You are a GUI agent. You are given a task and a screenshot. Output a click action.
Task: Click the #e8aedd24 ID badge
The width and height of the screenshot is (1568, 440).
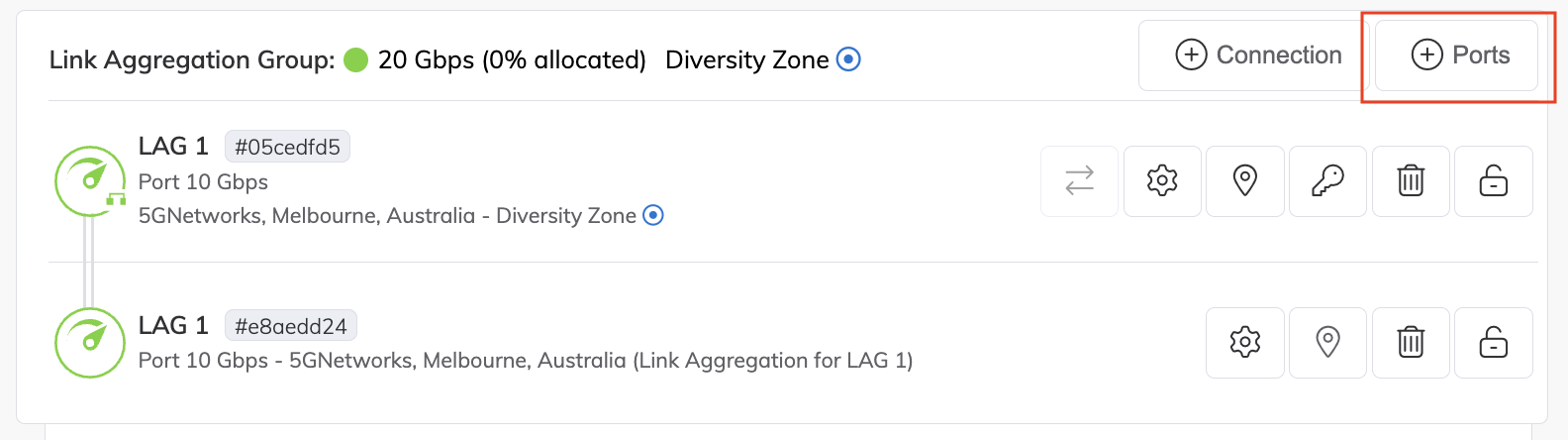(291, 326)
